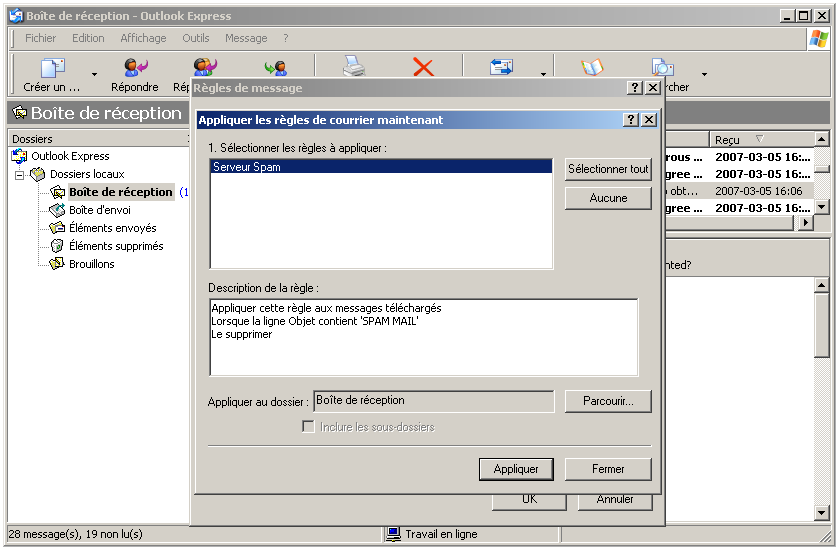Select the Dossiers locaux folder
840x555 pixels.
(87, 174)
